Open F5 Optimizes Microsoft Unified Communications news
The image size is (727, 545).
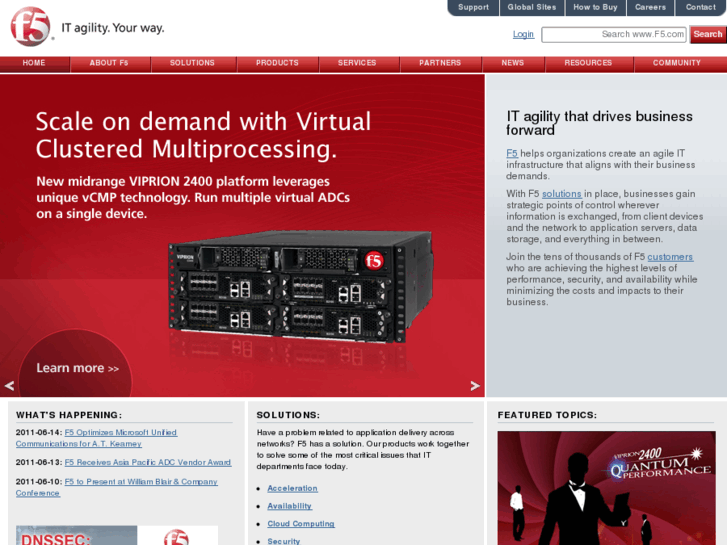[96, 438]
